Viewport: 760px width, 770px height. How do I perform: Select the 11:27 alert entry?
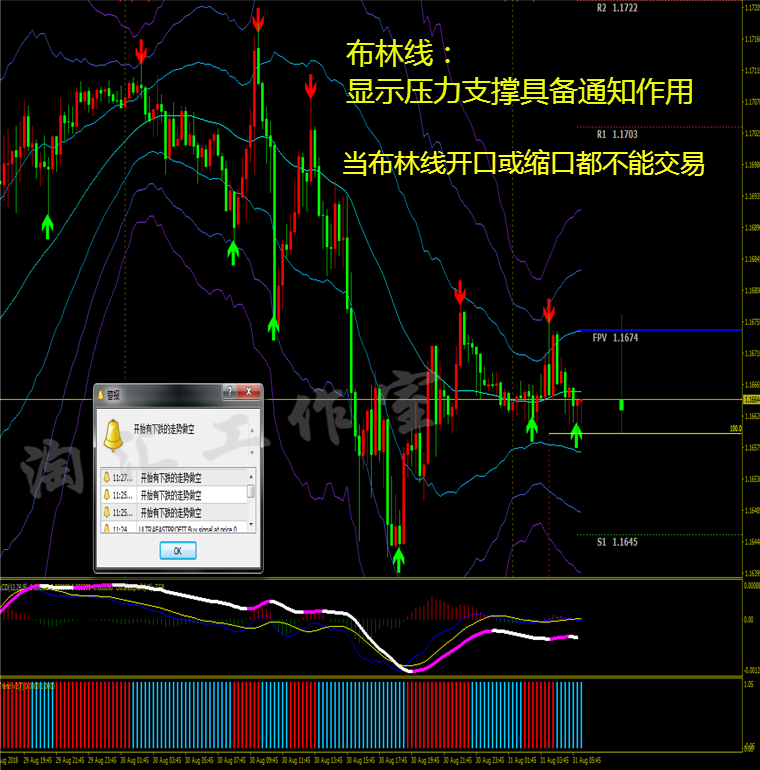pos(174,477)
